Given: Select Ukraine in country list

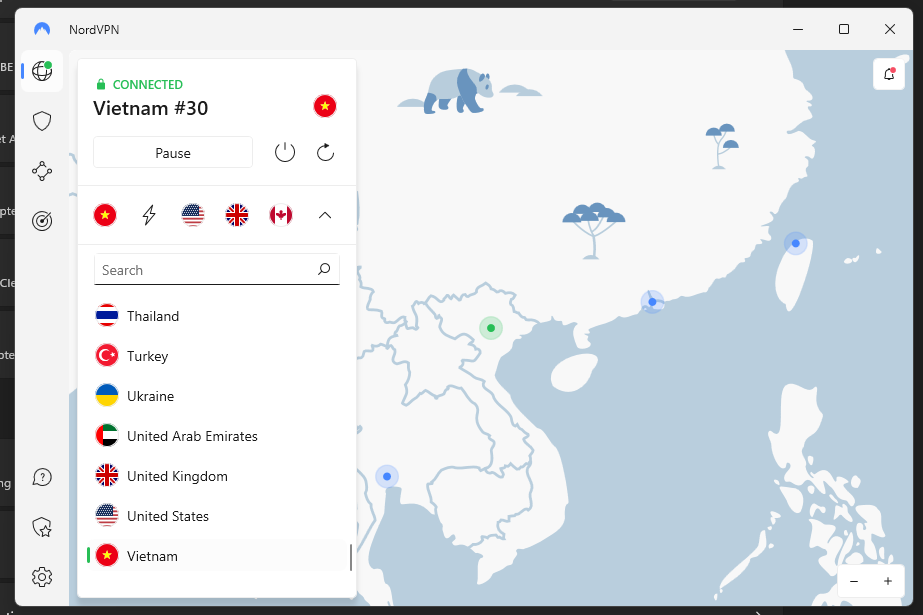Looking at the screenshot, I should tap(217, 396).
